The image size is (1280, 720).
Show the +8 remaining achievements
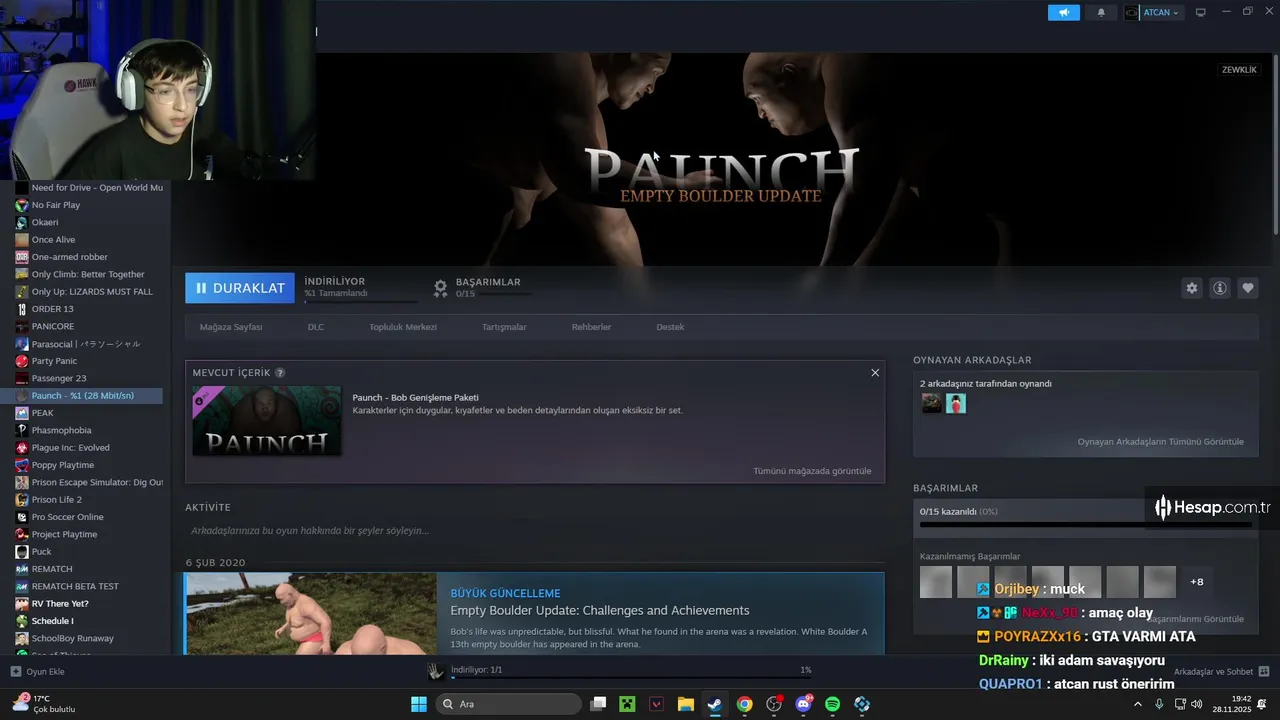coord(1197,582)
